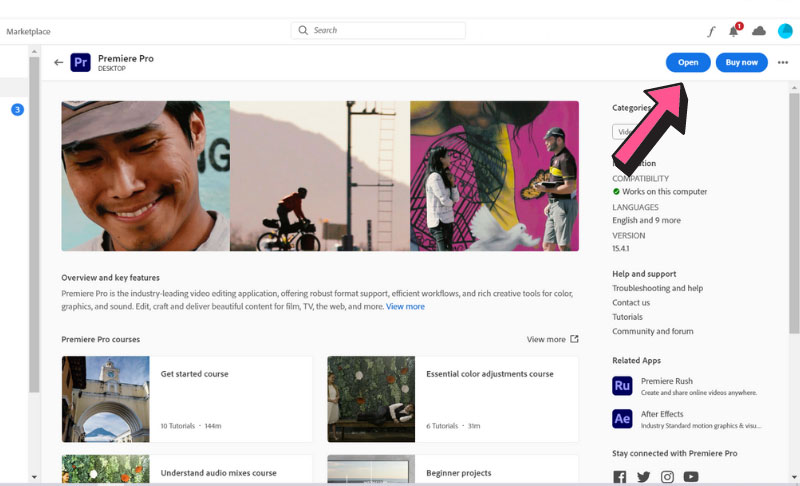Open Troubleshooting and help link
Screen dimensions: 800x486
pyautogui.click(x=657, y=288)
